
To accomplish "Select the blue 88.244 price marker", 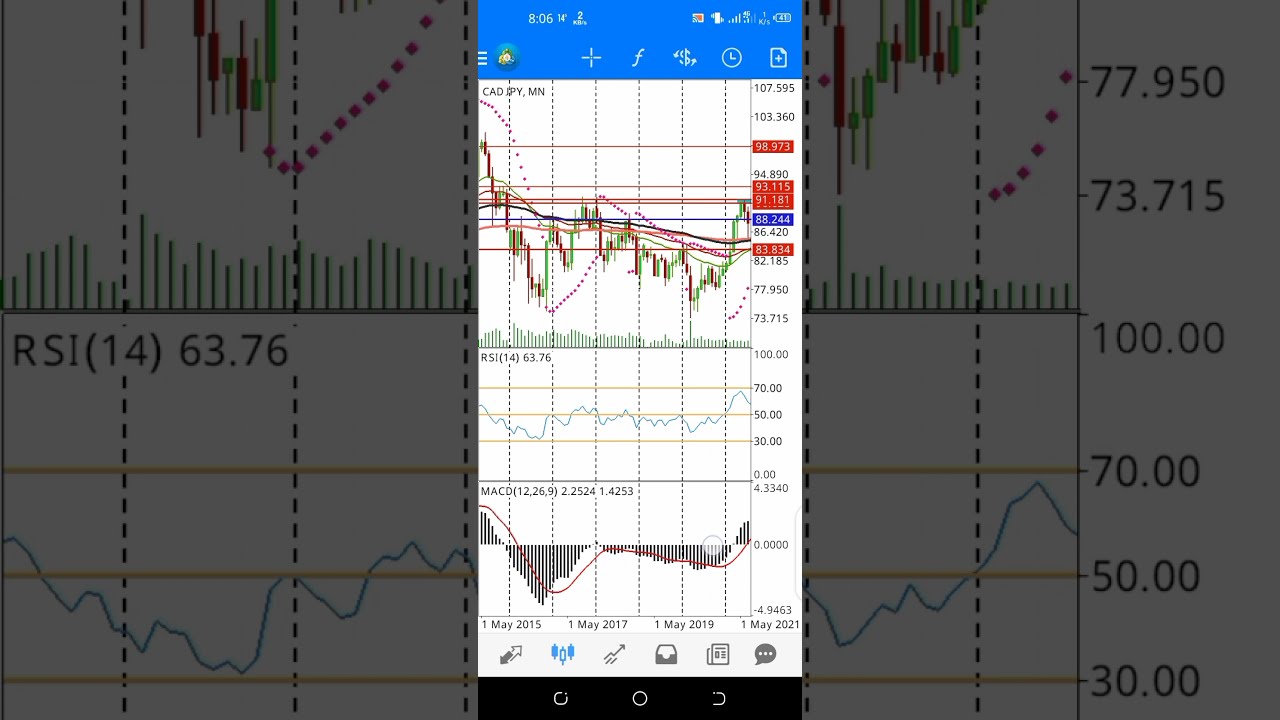I will pyautogui.click(x=773, y=220).
